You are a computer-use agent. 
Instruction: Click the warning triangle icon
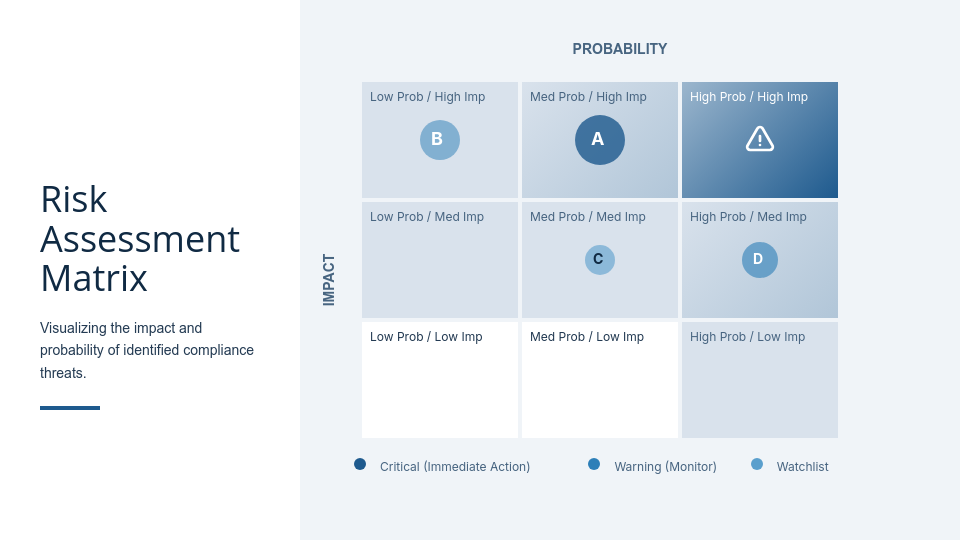pyautogui.click(x=760, y=139)
